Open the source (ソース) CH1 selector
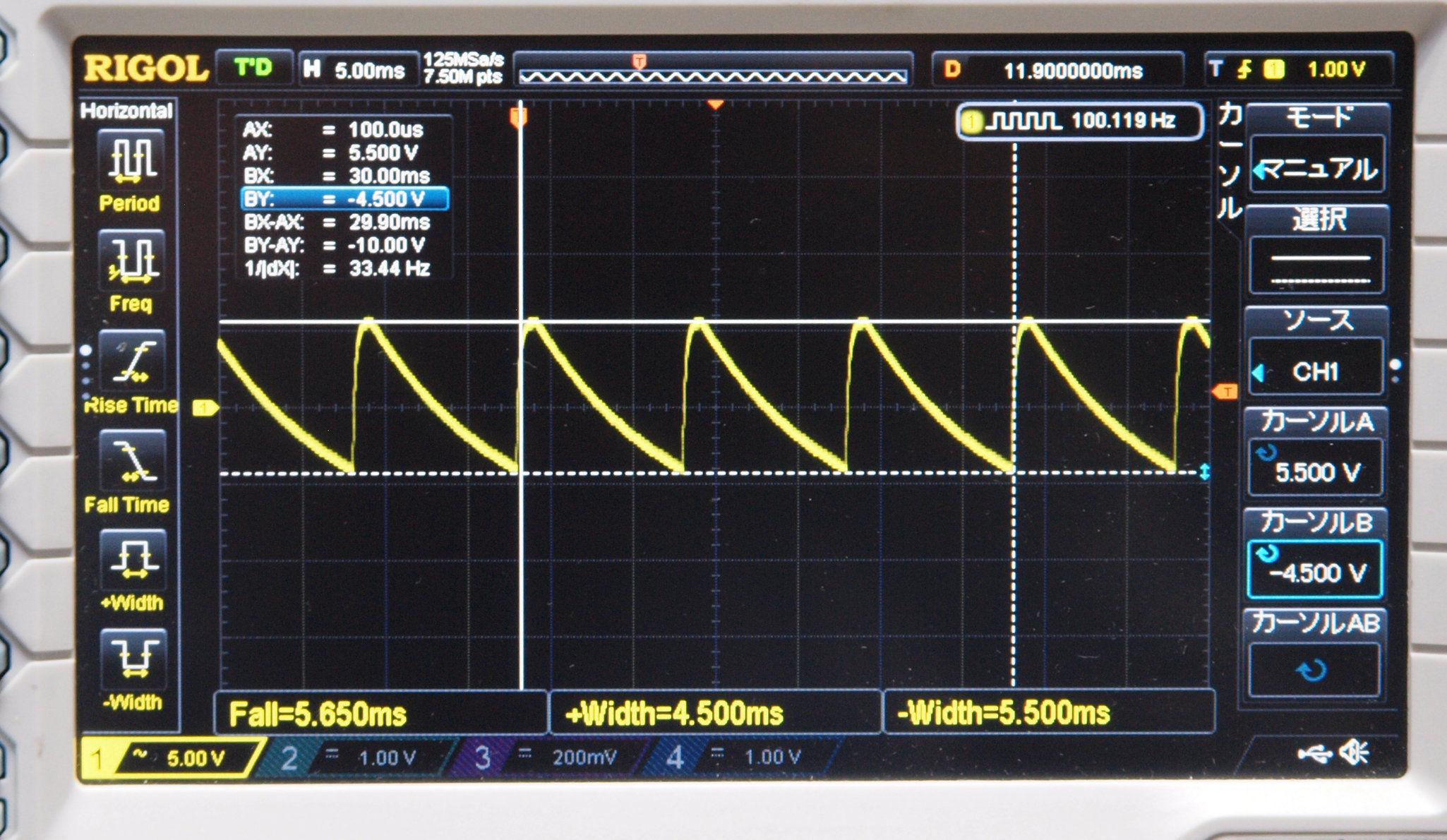Image resolution: width=1447 pixels, height=840 pixels. [x=1315, y=371]
